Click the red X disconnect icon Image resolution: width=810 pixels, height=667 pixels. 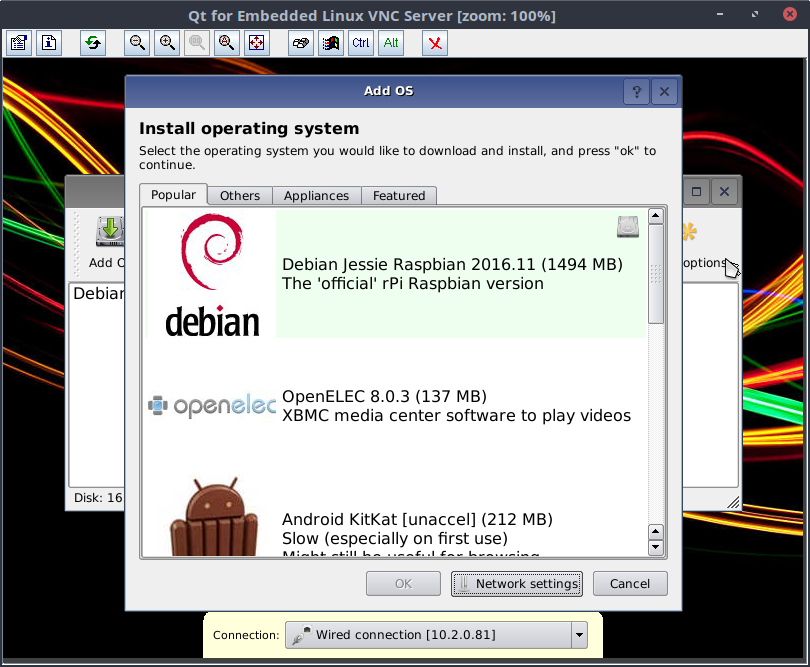pos(435,43)
